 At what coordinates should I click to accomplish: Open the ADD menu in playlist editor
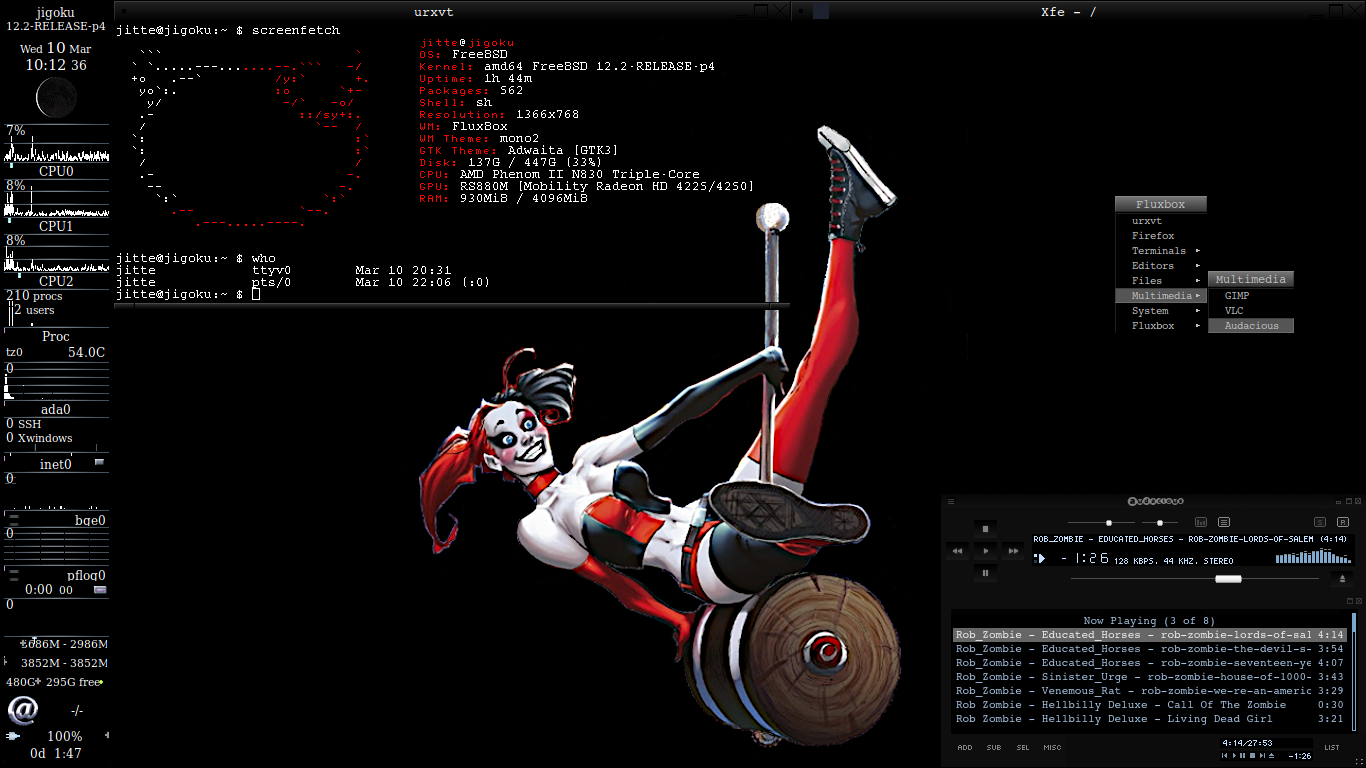point(965,747)
